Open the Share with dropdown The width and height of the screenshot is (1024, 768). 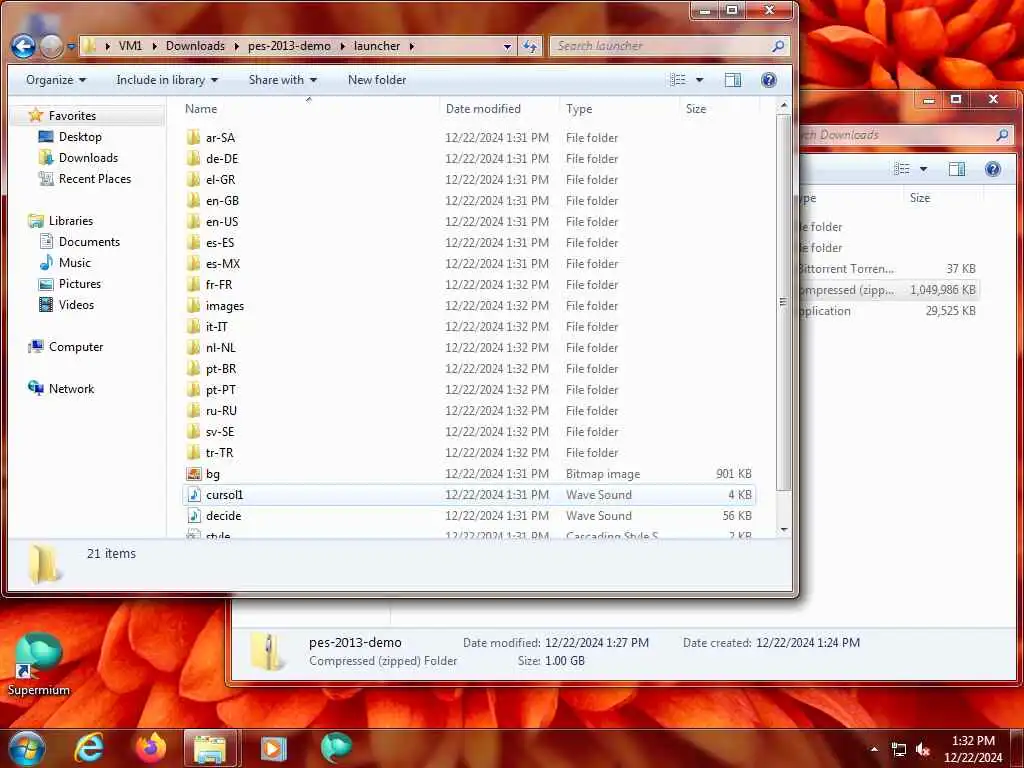[283, 80]
